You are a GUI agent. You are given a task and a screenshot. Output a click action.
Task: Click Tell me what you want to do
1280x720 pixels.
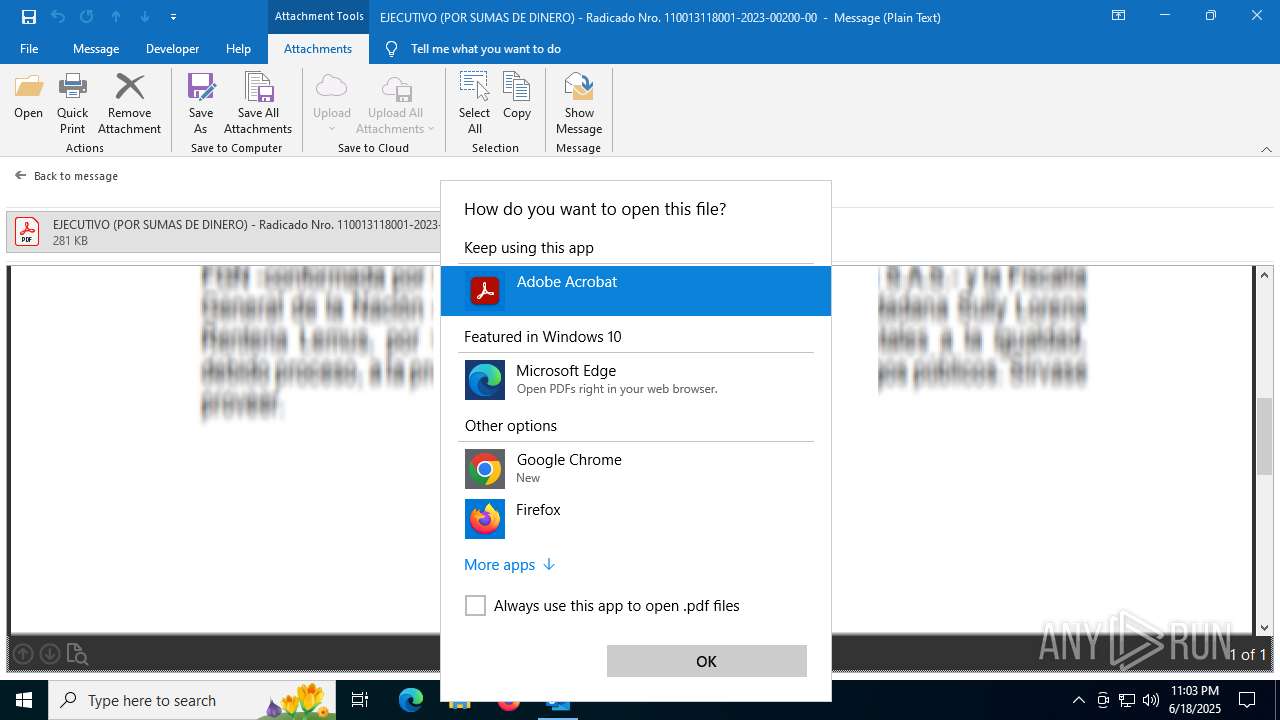coord(474,48)
